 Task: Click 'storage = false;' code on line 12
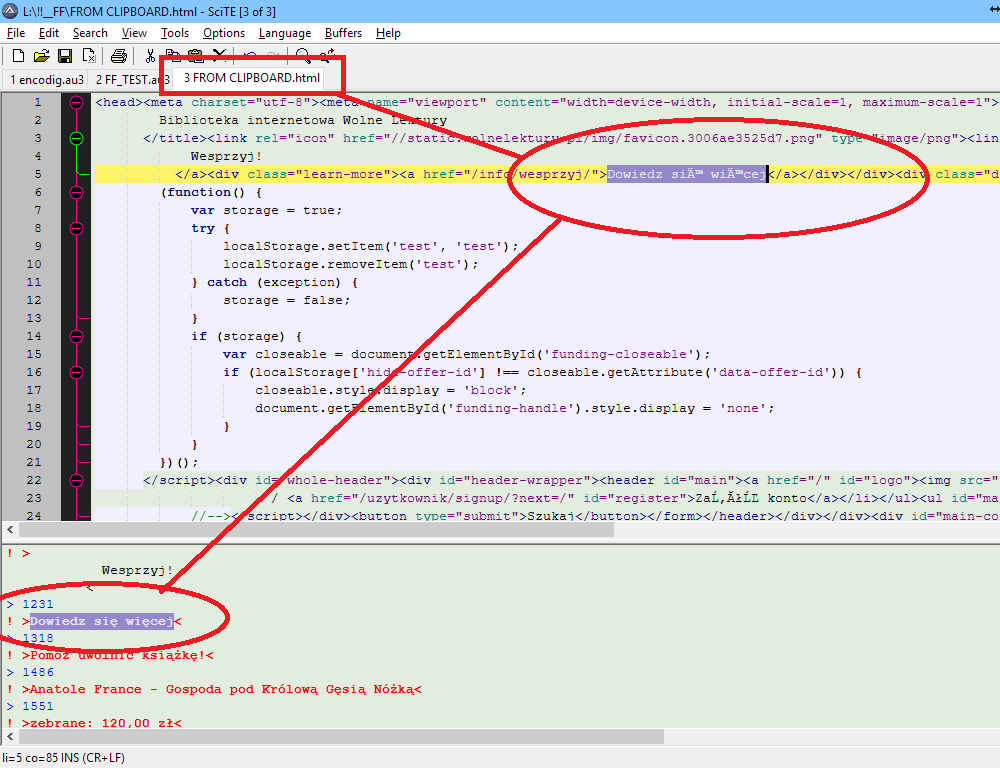(x=286, y=300)
